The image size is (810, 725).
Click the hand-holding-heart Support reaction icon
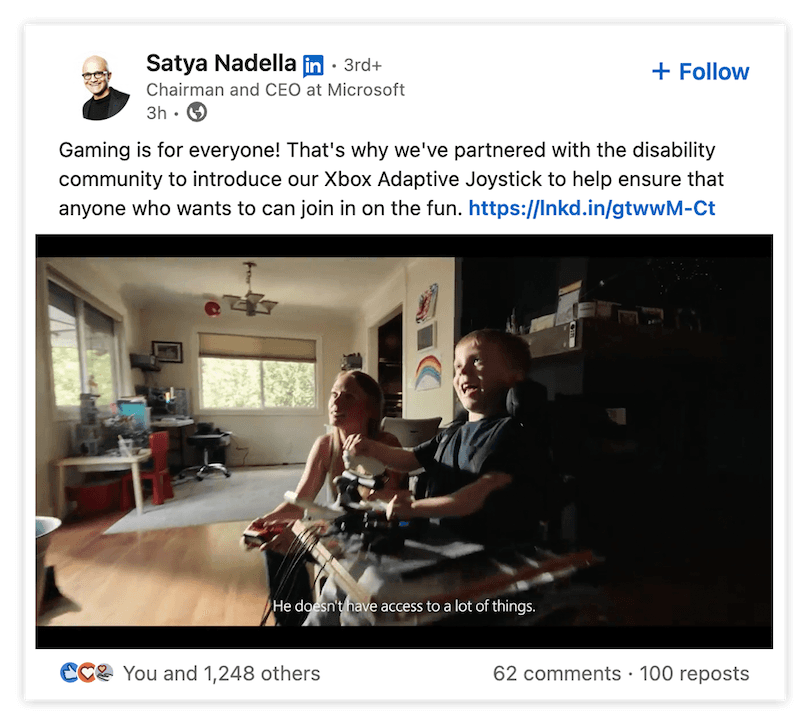pos(103,673)
